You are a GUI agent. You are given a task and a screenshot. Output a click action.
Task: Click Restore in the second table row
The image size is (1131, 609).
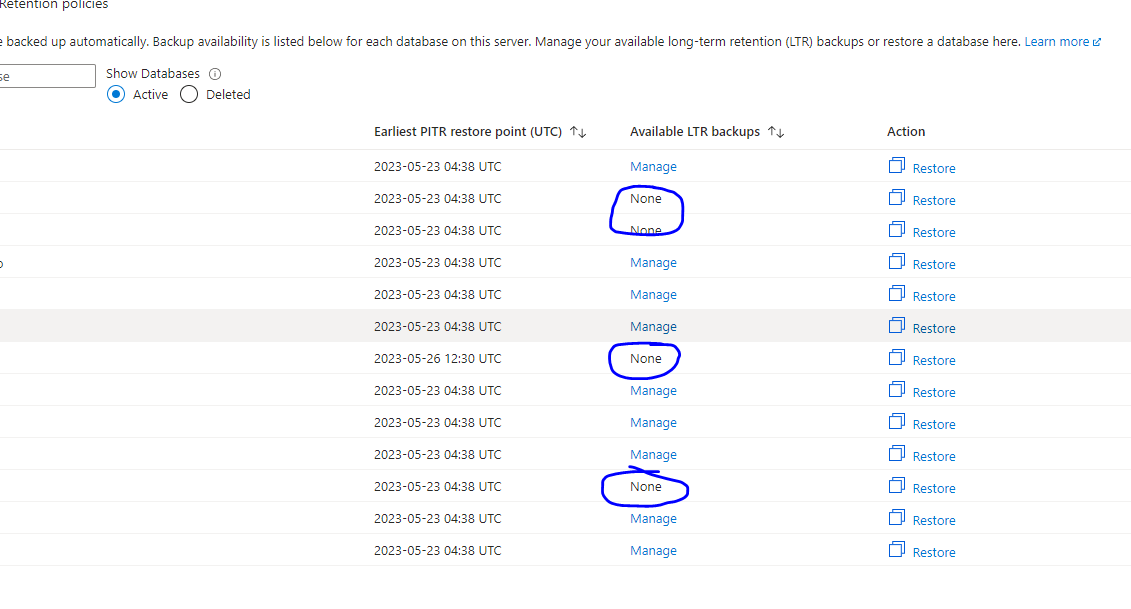click(x=933, y=200)
